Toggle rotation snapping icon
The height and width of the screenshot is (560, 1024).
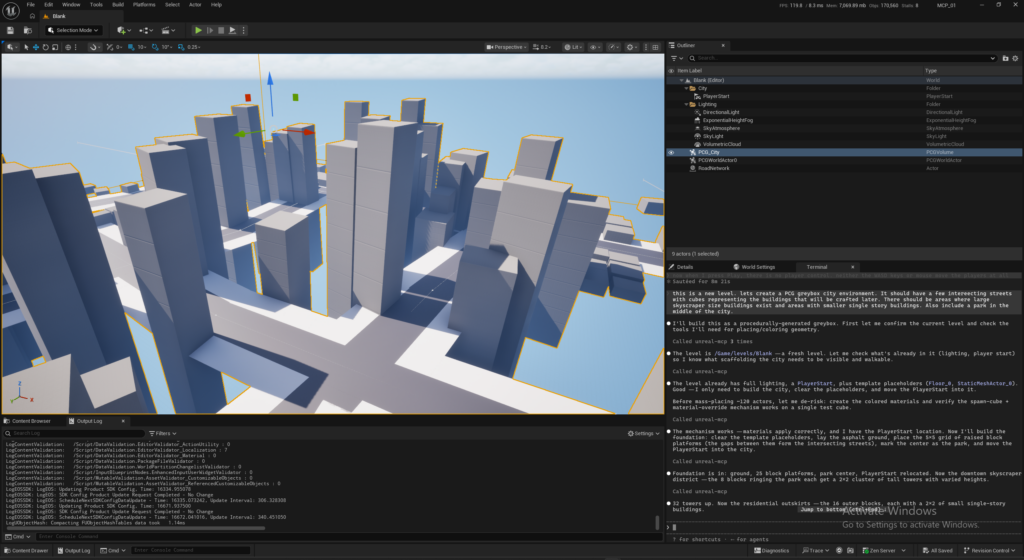coord(155,47)
